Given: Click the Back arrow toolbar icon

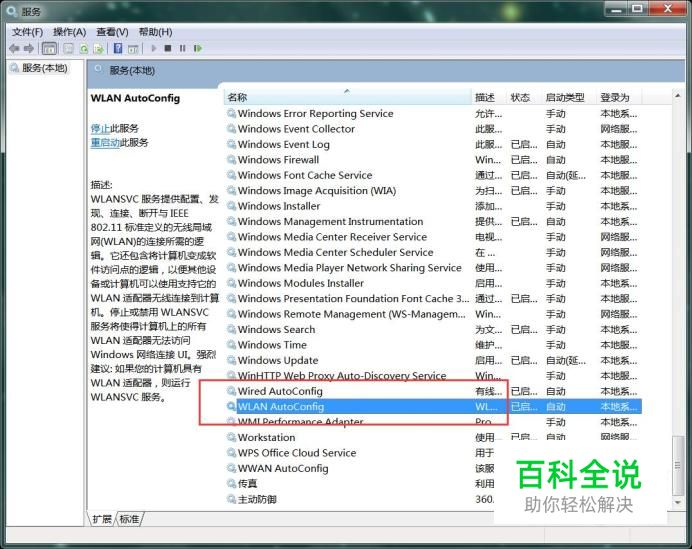Looking at the screenshot, I should tap(14, 48).
